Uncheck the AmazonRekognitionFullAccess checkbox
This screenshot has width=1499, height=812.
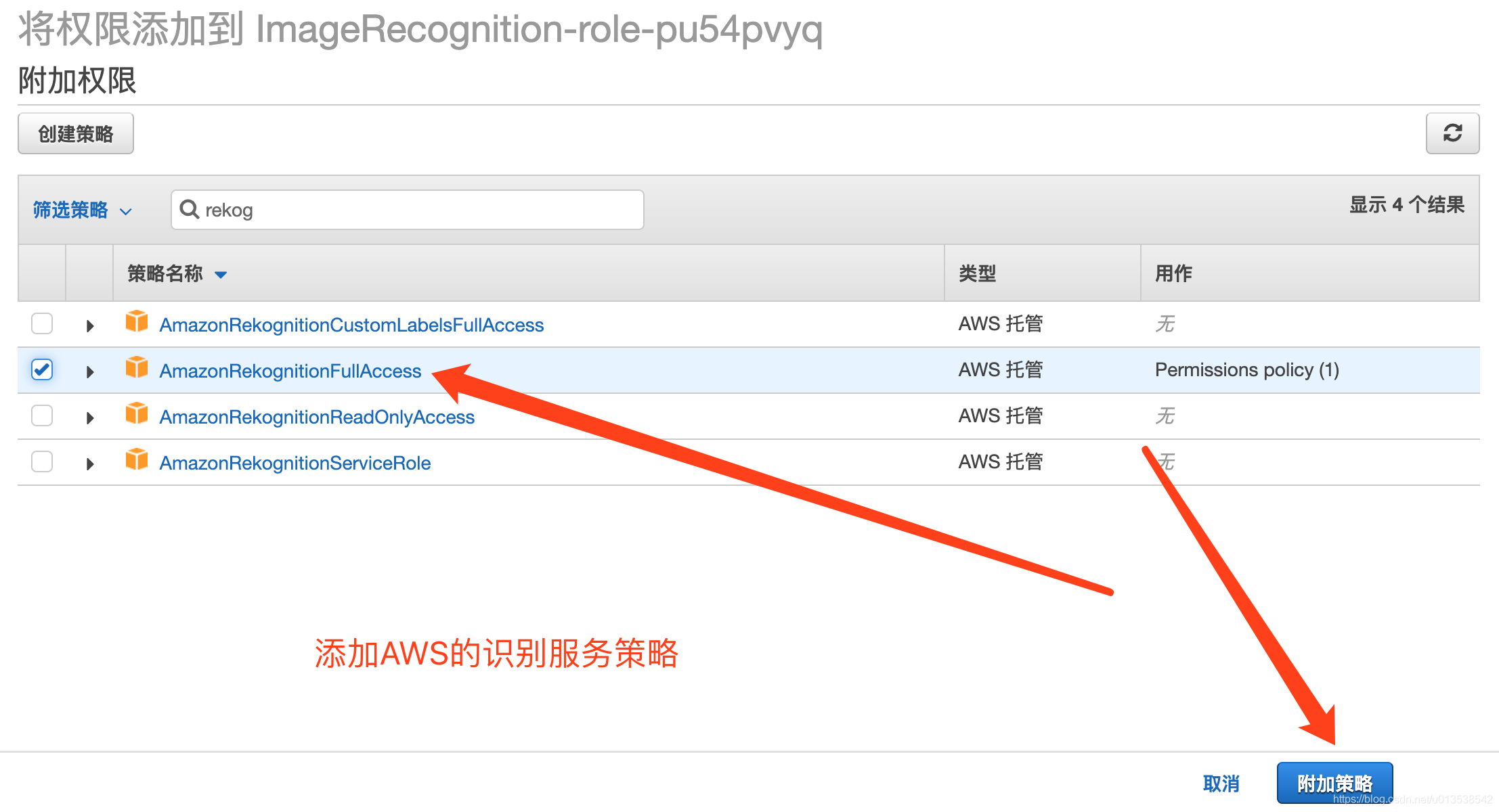click(x=42, y=369)
